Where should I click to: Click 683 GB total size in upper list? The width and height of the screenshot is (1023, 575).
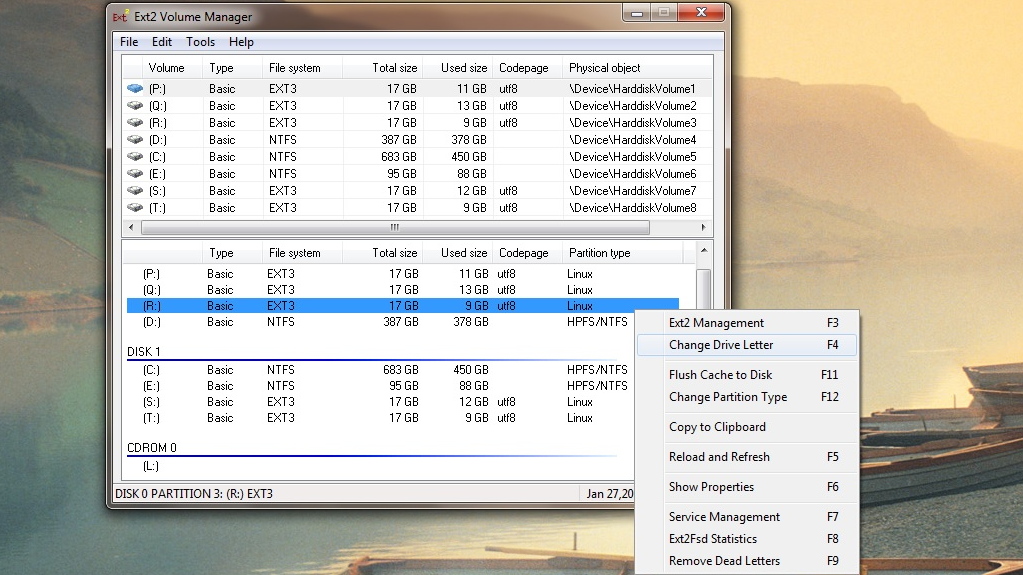click(x=398, y=156)
